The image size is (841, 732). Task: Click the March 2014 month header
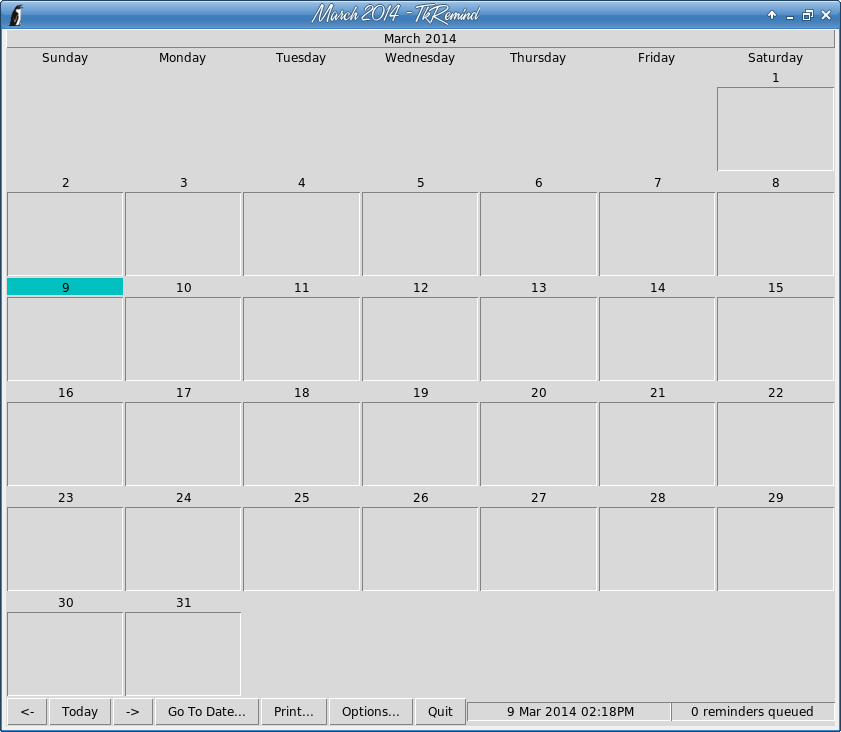pos(420,39)
